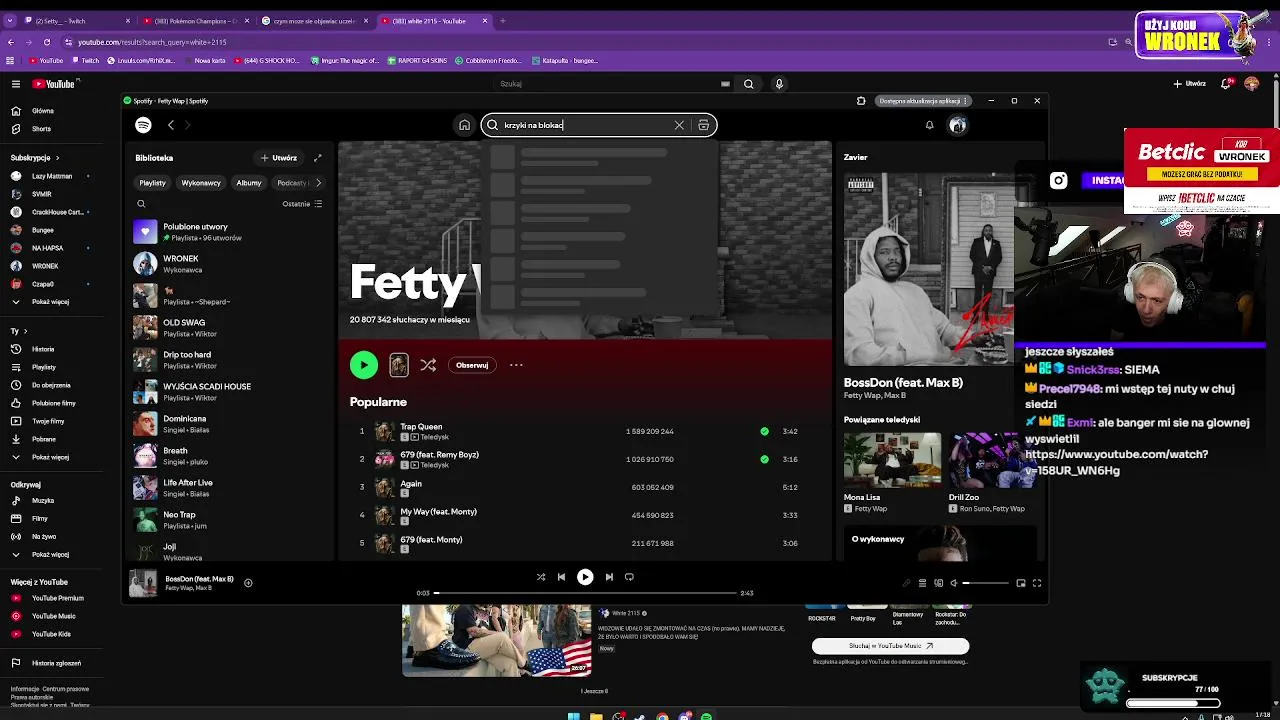Skip to next track in player bar
The image size is (1280, 720).
(609, 577)
